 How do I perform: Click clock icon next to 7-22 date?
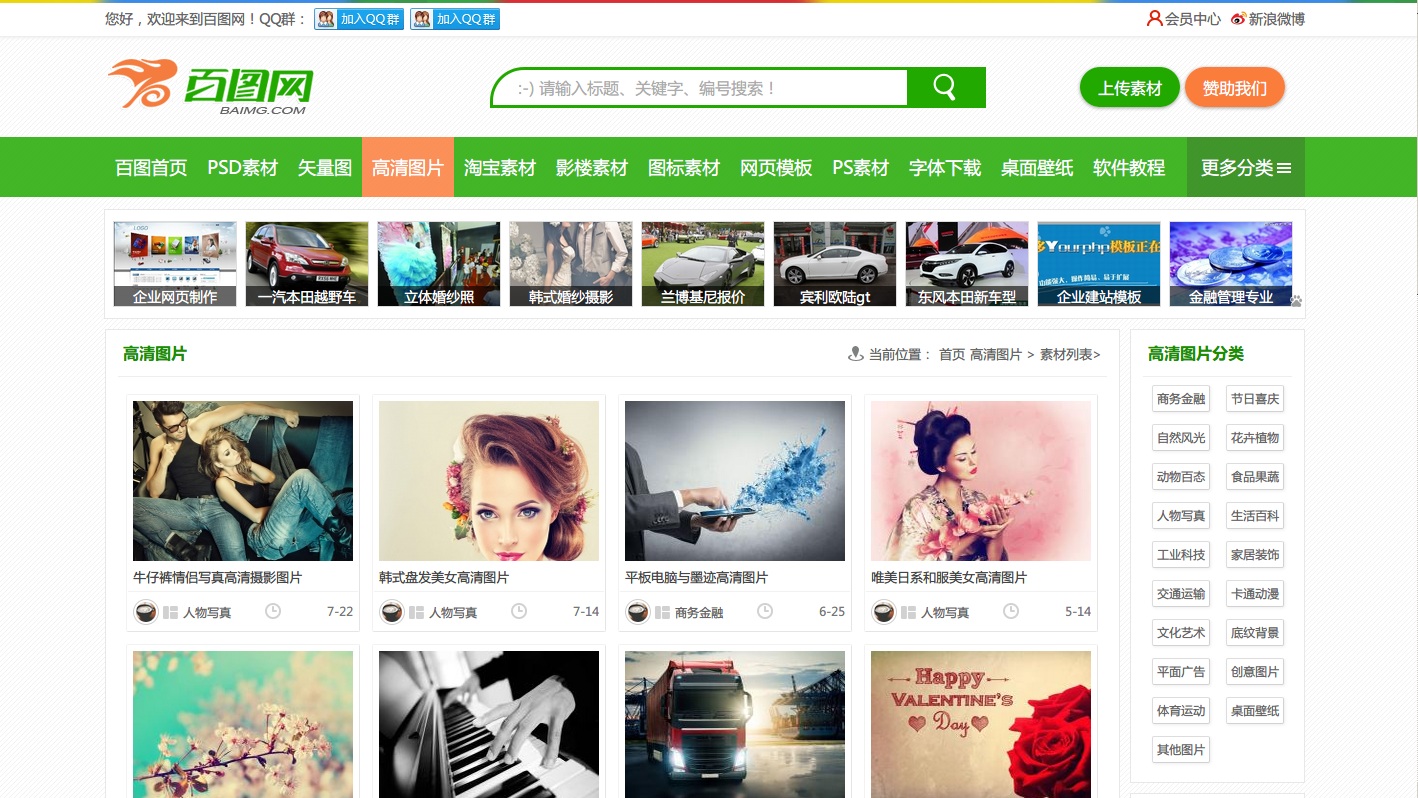(273, 611)
